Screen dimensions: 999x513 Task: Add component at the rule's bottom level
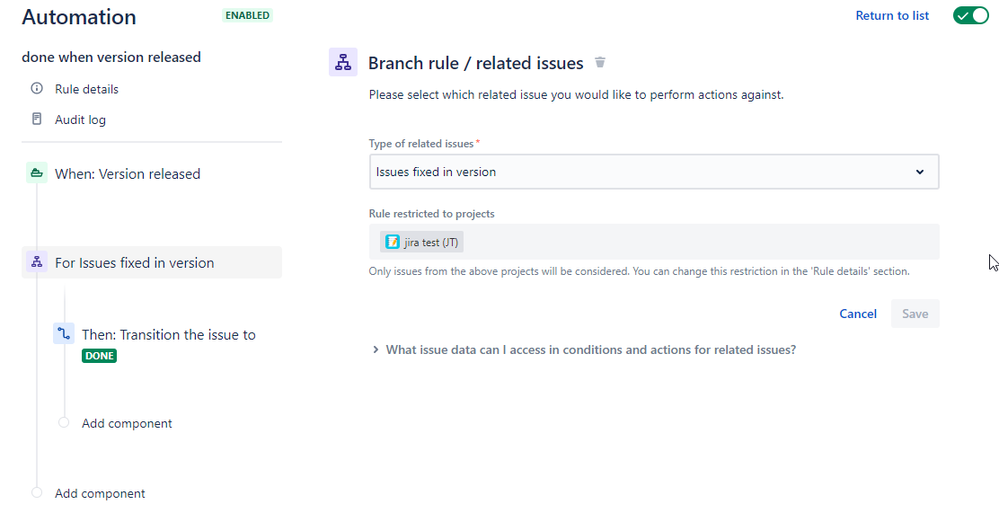[x=99, y=493]
